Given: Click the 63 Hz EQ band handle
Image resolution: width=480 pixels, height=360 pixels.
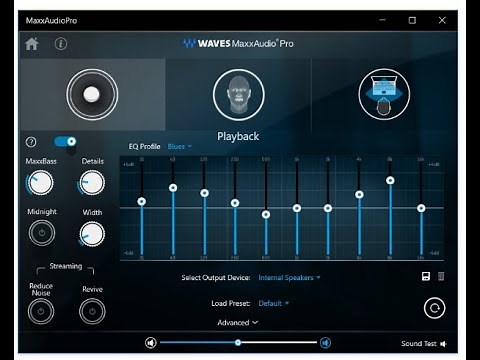Looking at the screenshot, I should [173, 188].
